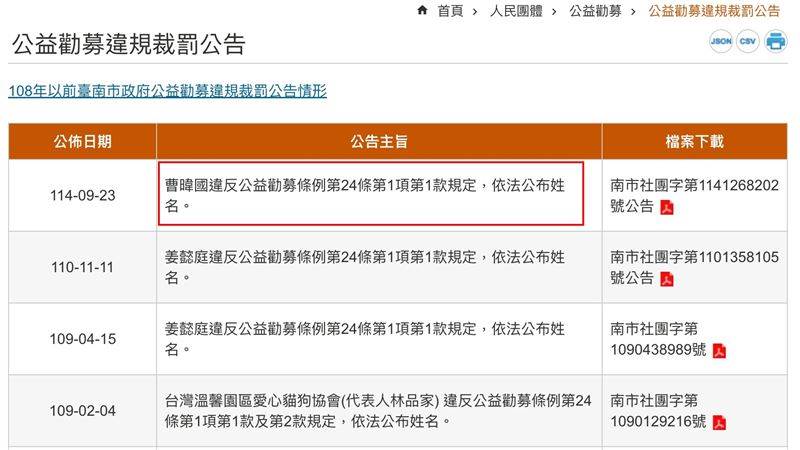Open PDF icon for 第1090438989號

(x=719, y=351)
